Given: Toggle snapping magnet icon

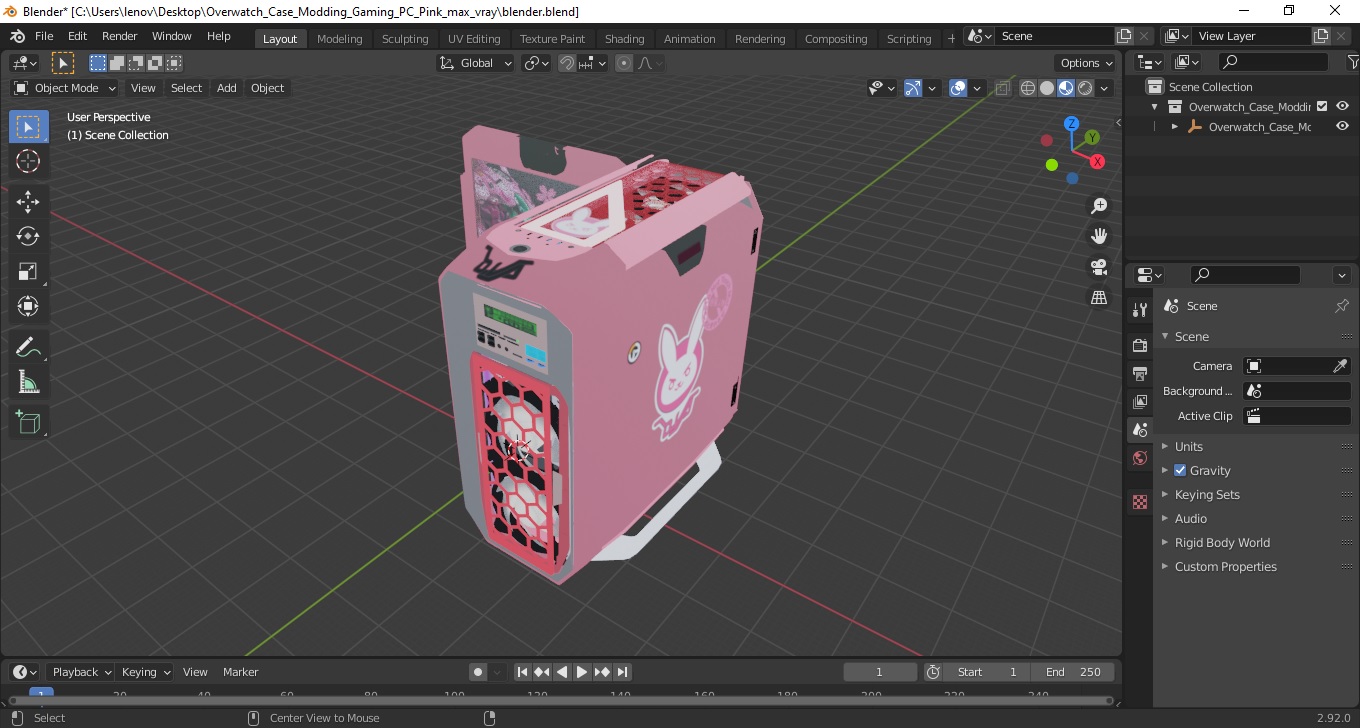Looking at the screenshot, I should 567,63.
